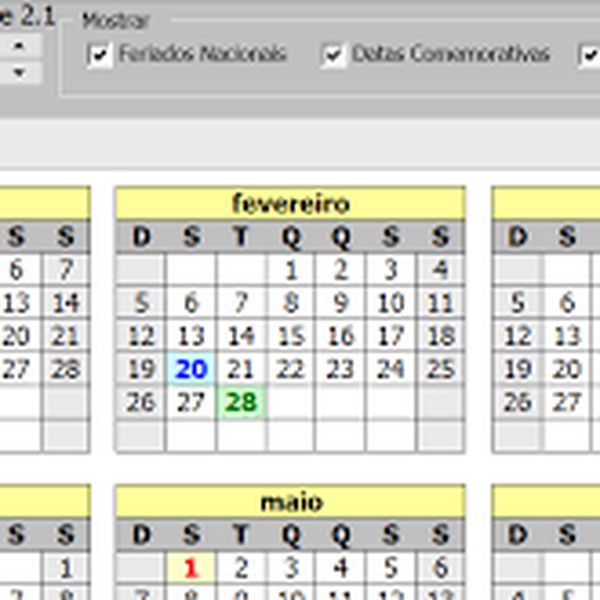Select day 3 in maio
This screenshot has width=600, height=600.
pyautogui.click(x=291, y=568)
